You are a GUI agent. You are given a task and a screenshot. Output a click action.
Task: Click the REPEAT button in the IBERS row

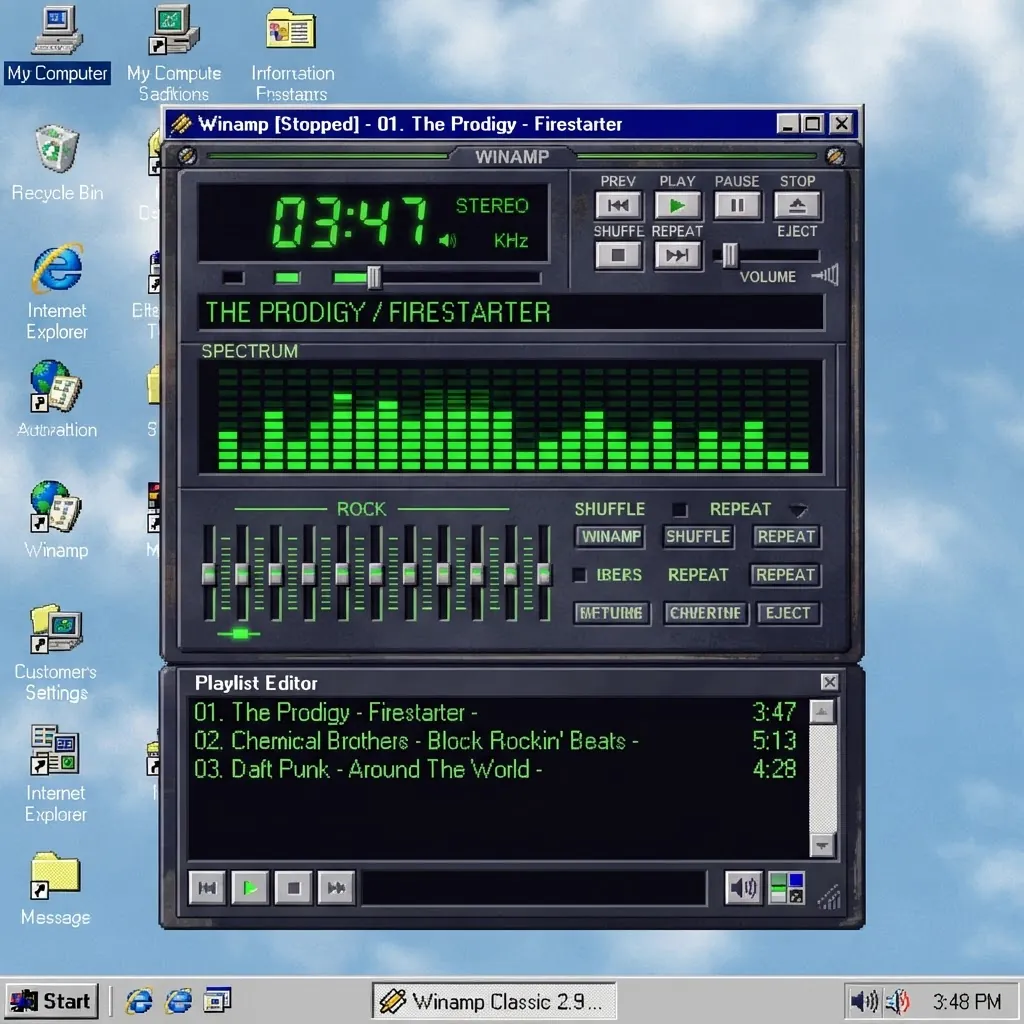(x=786, y=575)
